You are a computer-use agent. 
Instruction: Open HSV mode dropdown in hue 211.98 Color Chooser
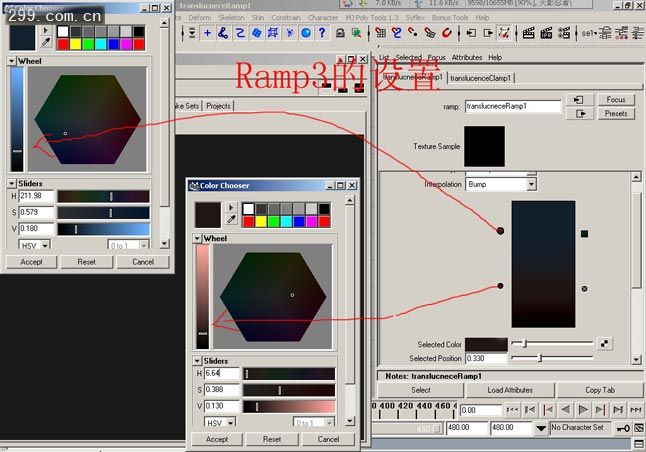45,245
